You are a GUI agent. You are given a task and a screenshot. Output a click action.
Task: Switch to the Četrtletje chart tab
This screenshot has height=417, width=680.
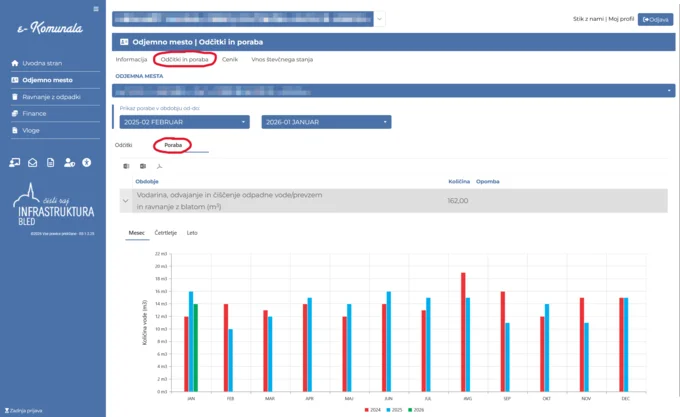(166, 232)
